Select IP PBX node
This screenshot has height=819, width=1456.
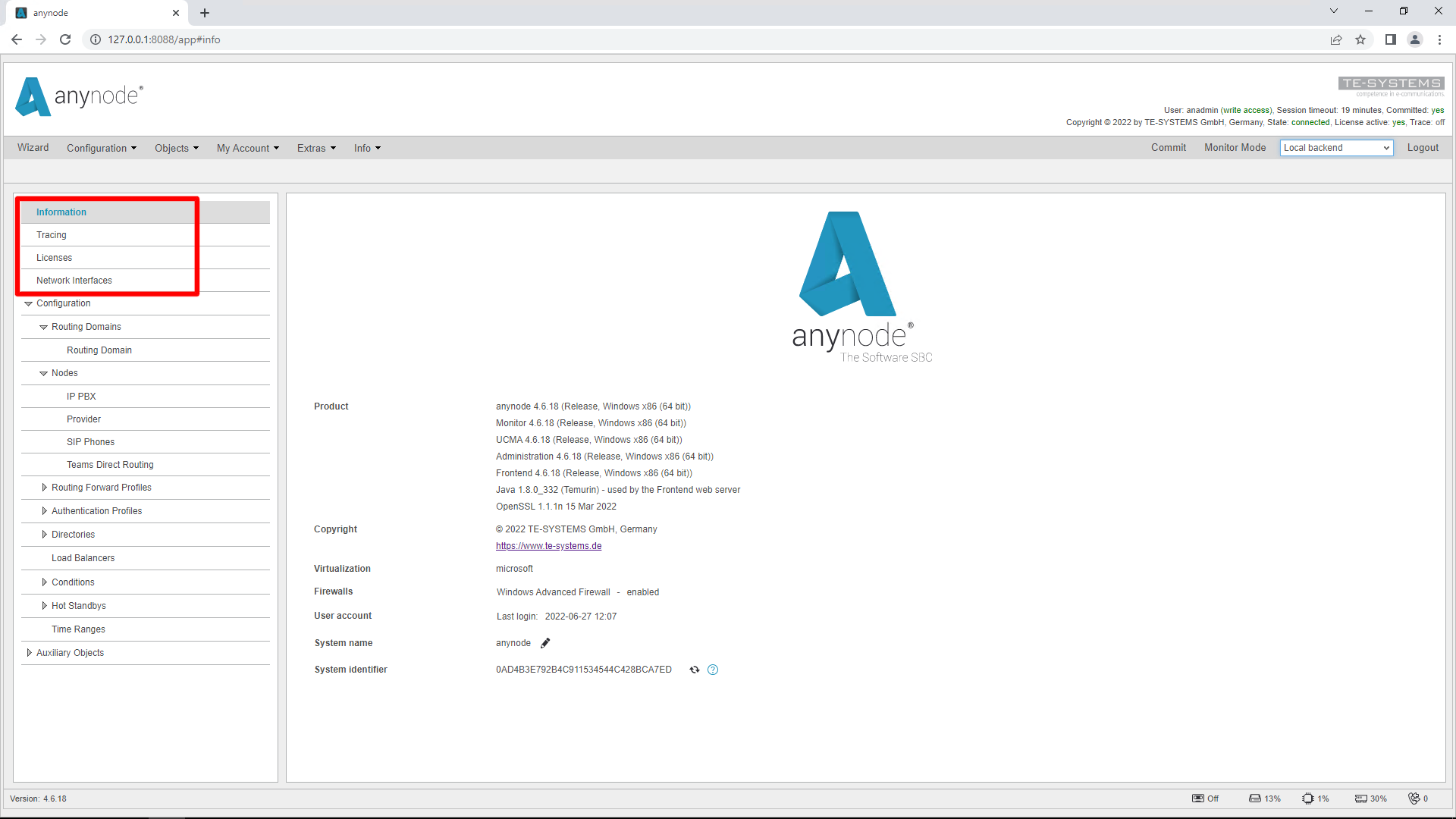tap(81, 397)
